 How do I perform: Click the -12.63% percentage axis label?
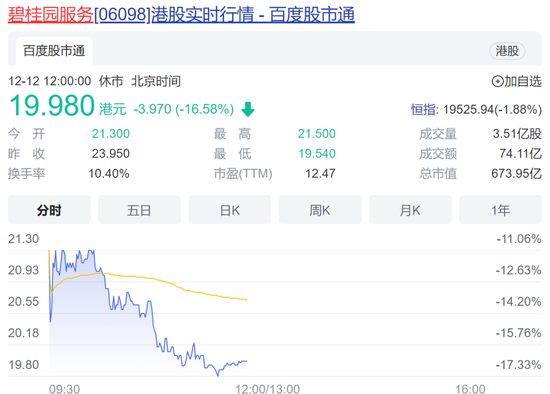[519, 270]
